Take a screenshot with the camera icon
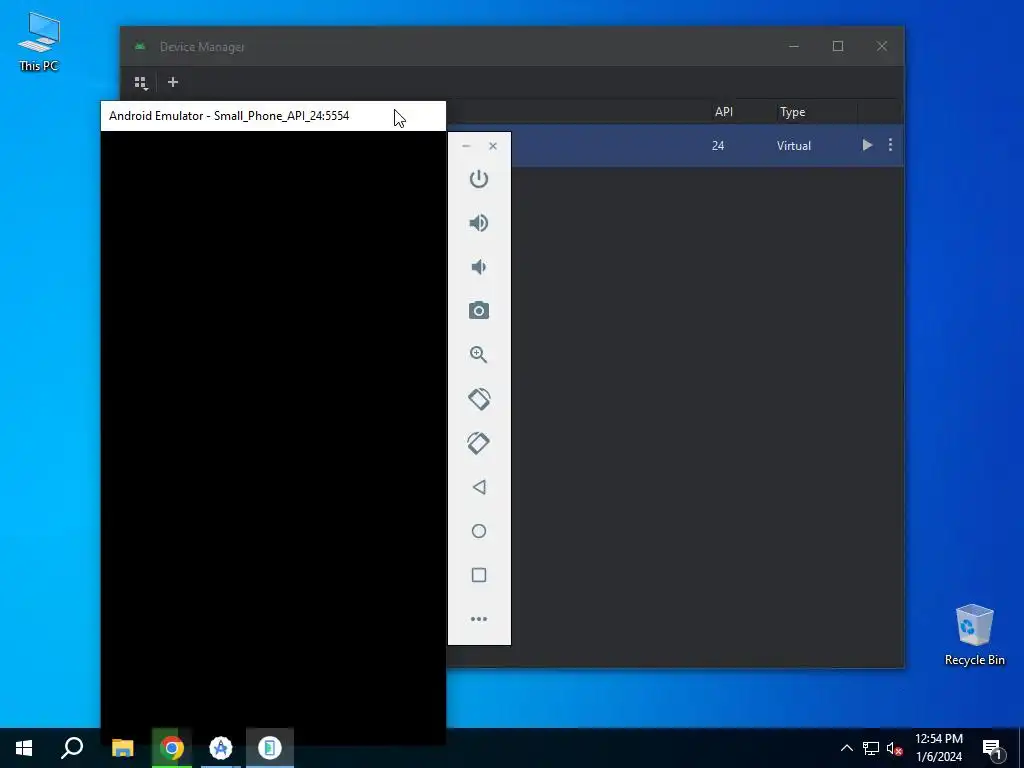The image size is (1024, 768). coord(479,310)
